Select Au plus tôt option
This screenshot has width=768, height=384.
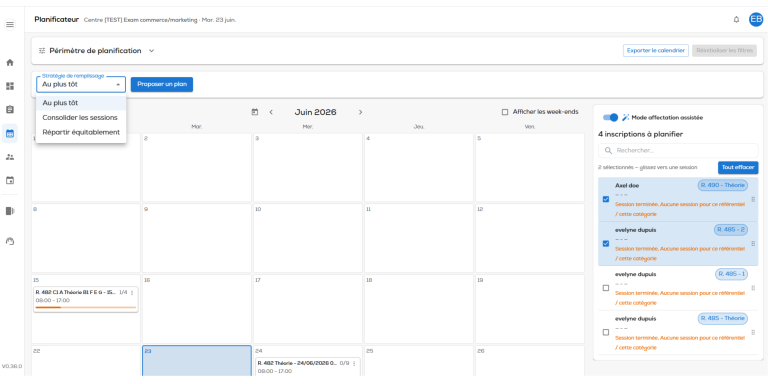[81, 103]
